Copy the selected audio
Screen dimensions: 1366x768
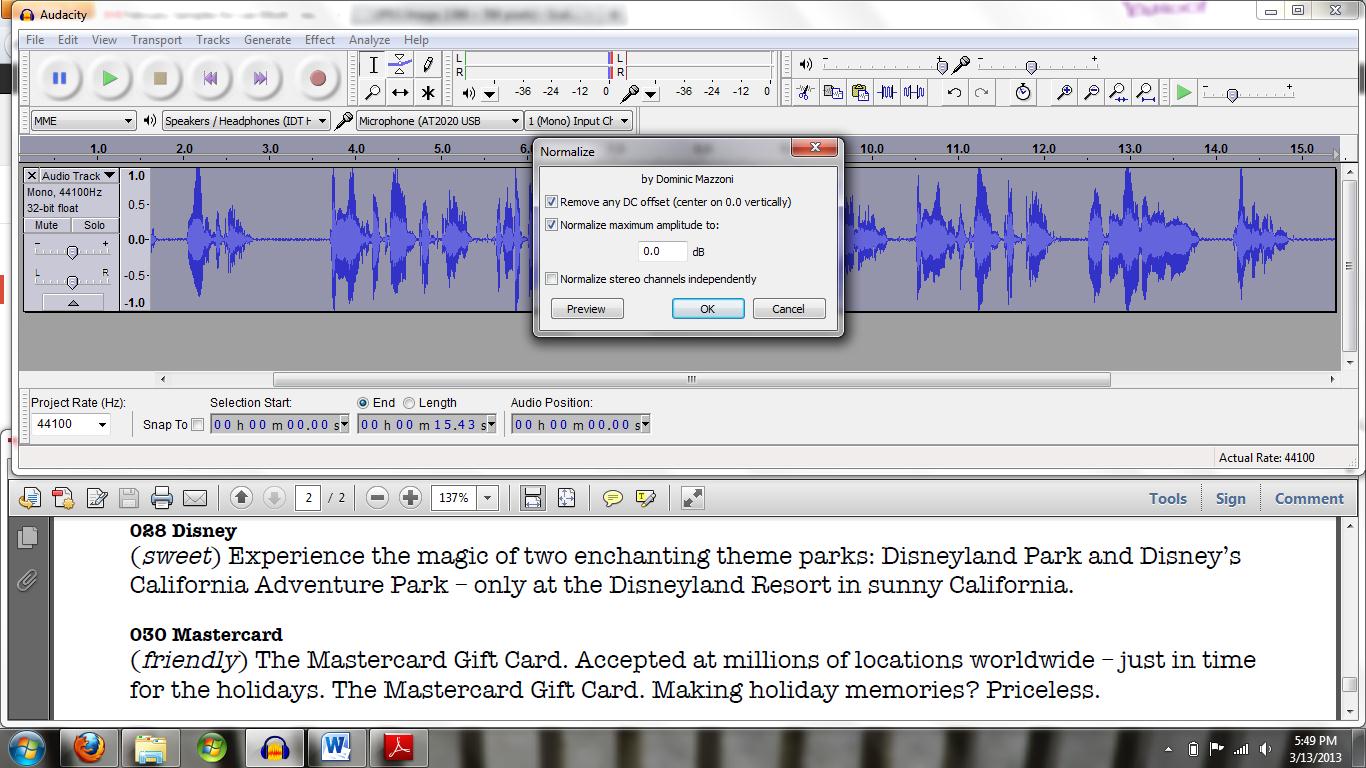coord(832,92)
